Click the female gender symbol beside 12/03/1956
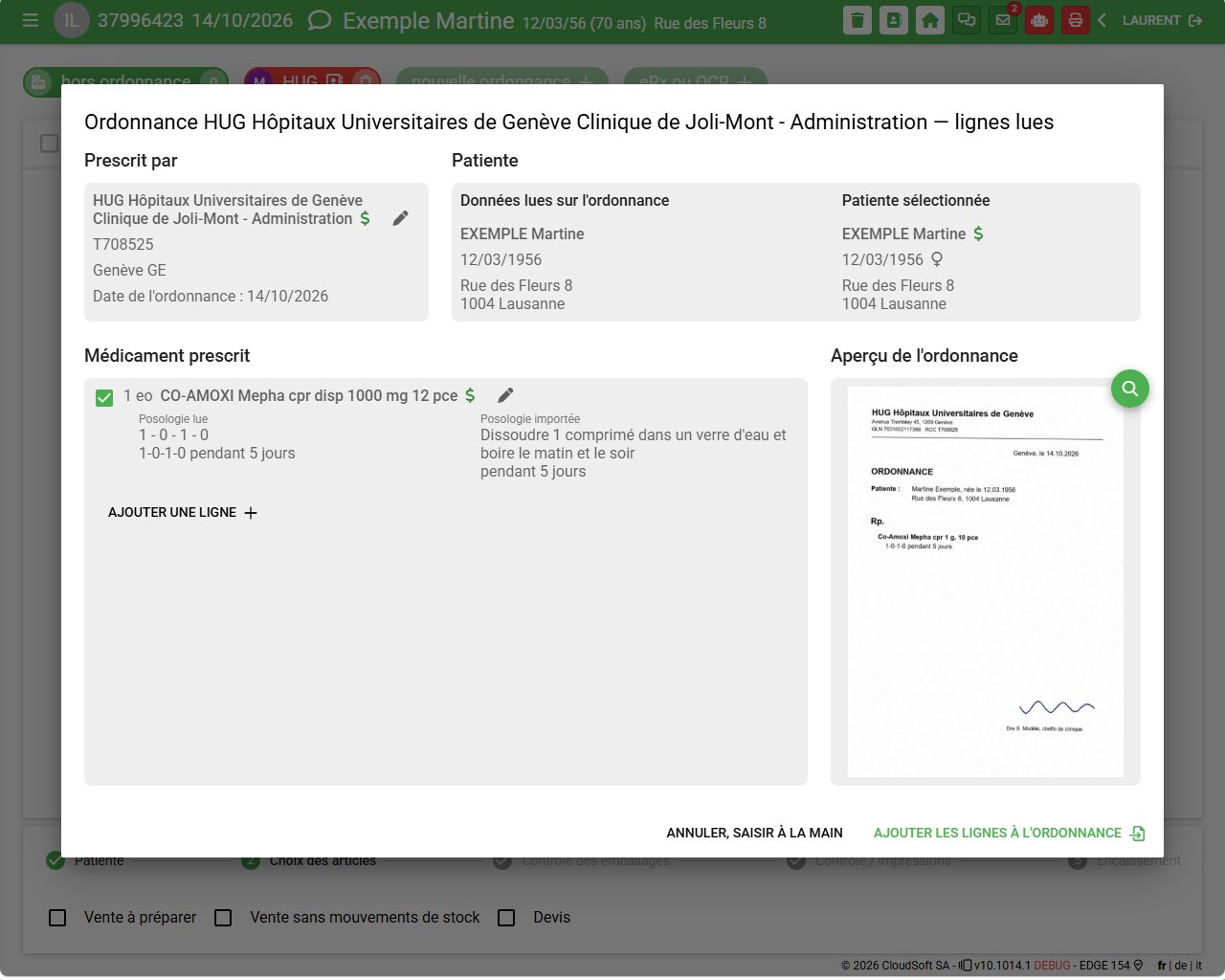This screenshot has height=980, width=1225. point(937,259)
